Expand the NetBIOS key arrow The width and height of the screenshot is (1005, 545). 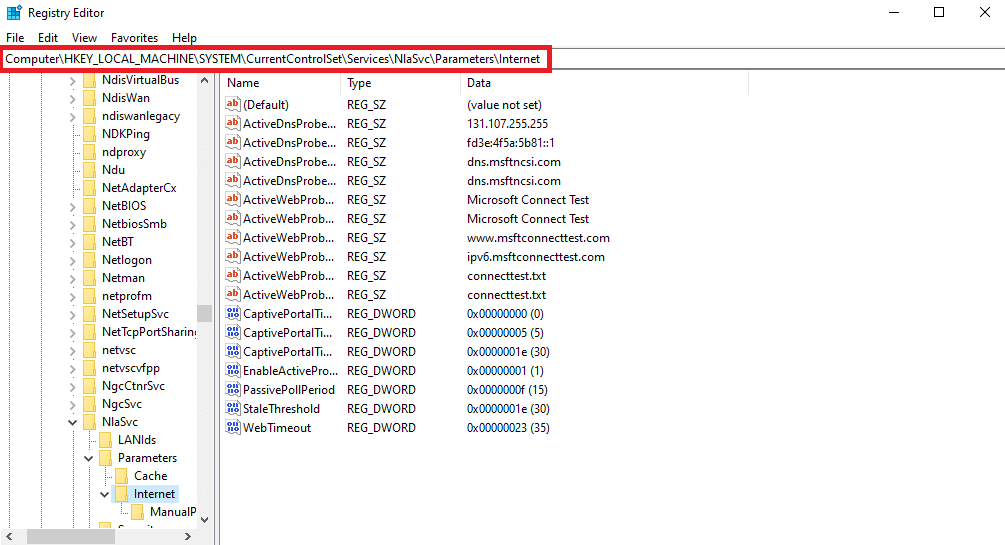72,206
